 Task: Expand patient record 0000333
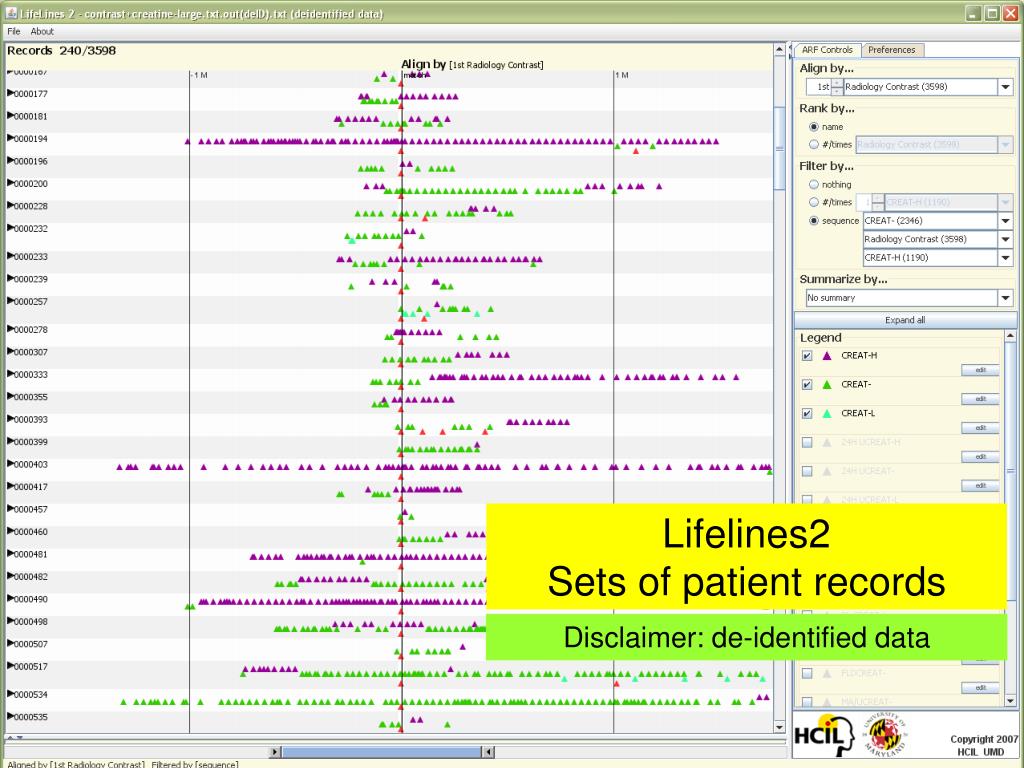tap(10, 374)
